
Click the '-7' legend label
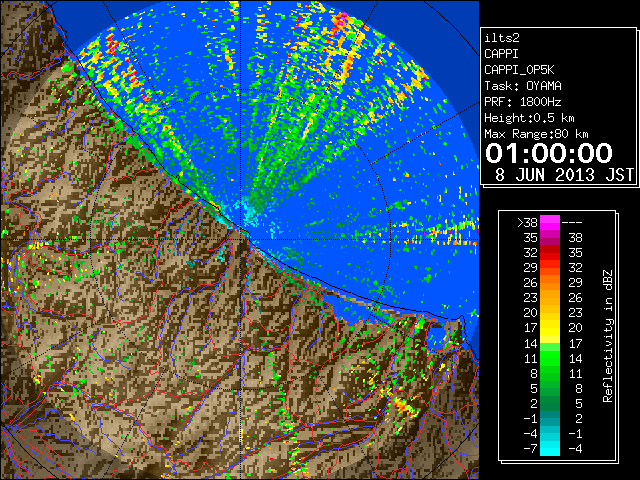[530, 449]
